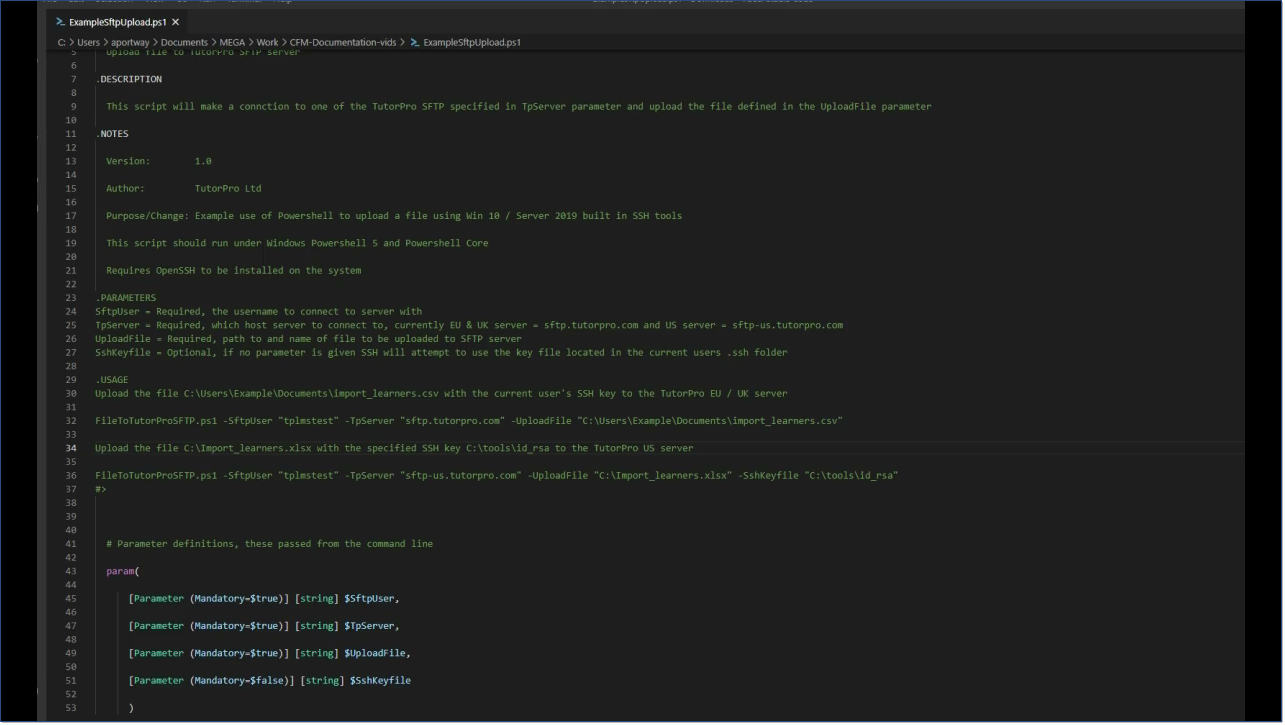Viewport: 1285px width, 725px height.
Task: Click the 'Purpose/Change' comment line
Action: [x=394, y=216]
